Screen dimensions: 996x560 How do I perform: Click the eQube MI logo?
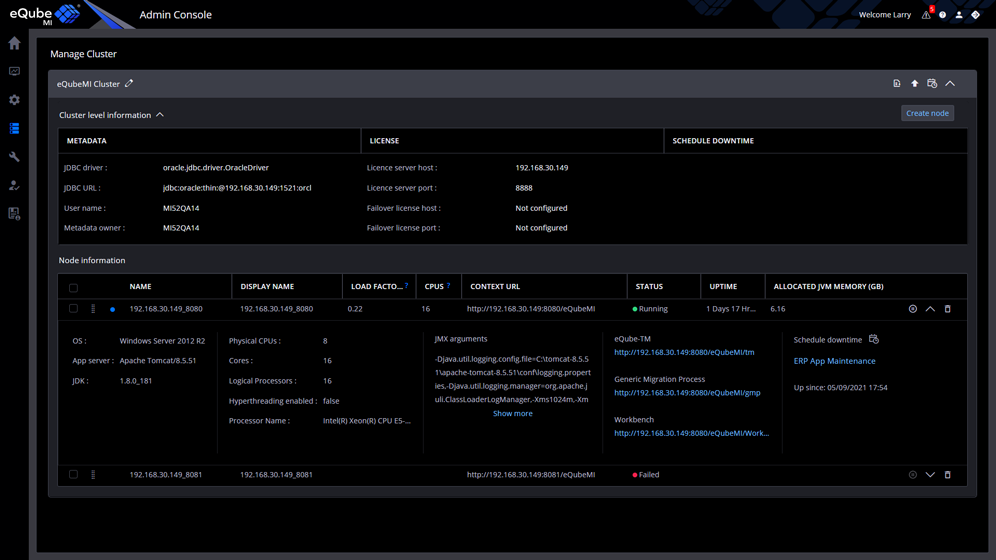[44, 14]
